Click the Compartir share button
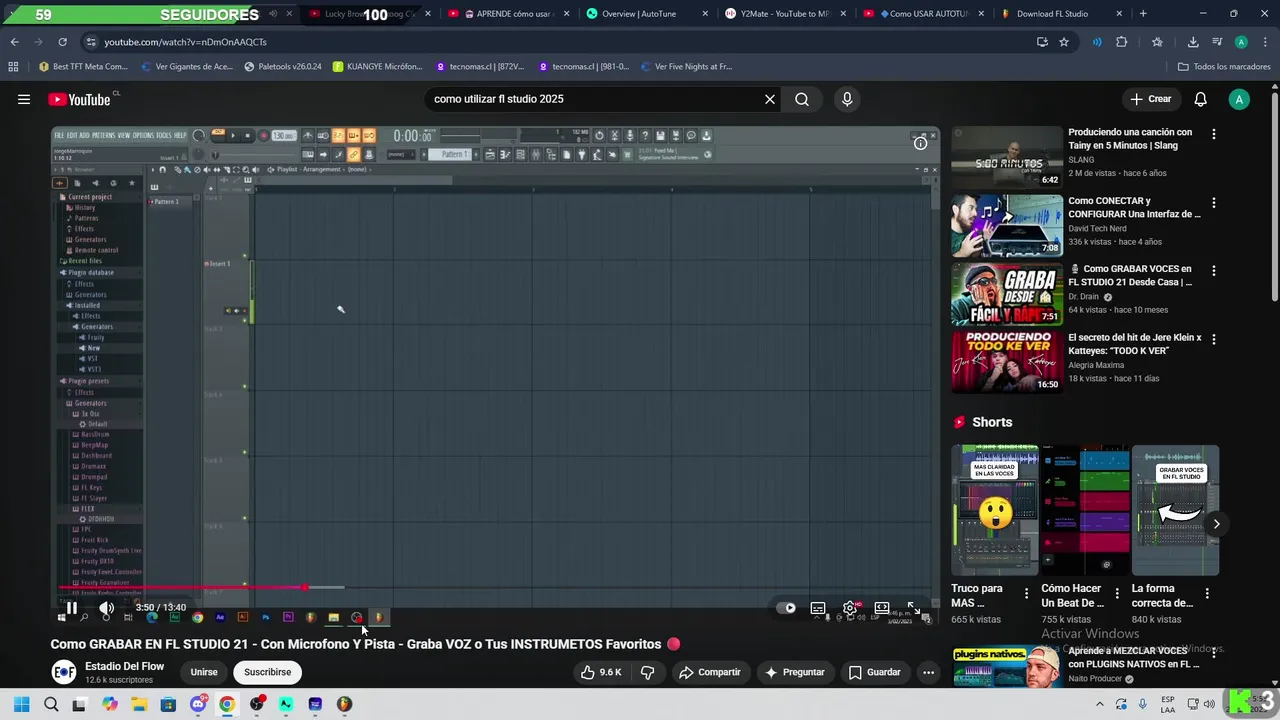 (x=710, y=672)
